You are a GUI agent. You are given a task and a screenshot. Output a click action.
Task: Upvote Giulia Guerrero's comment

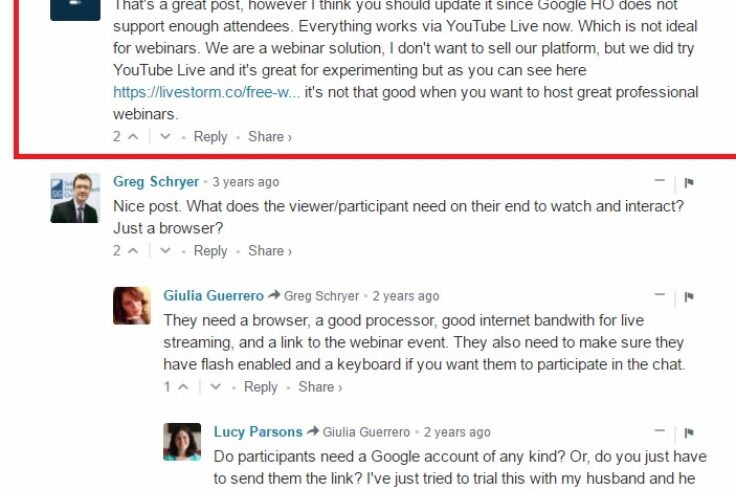tap(185, 387)
